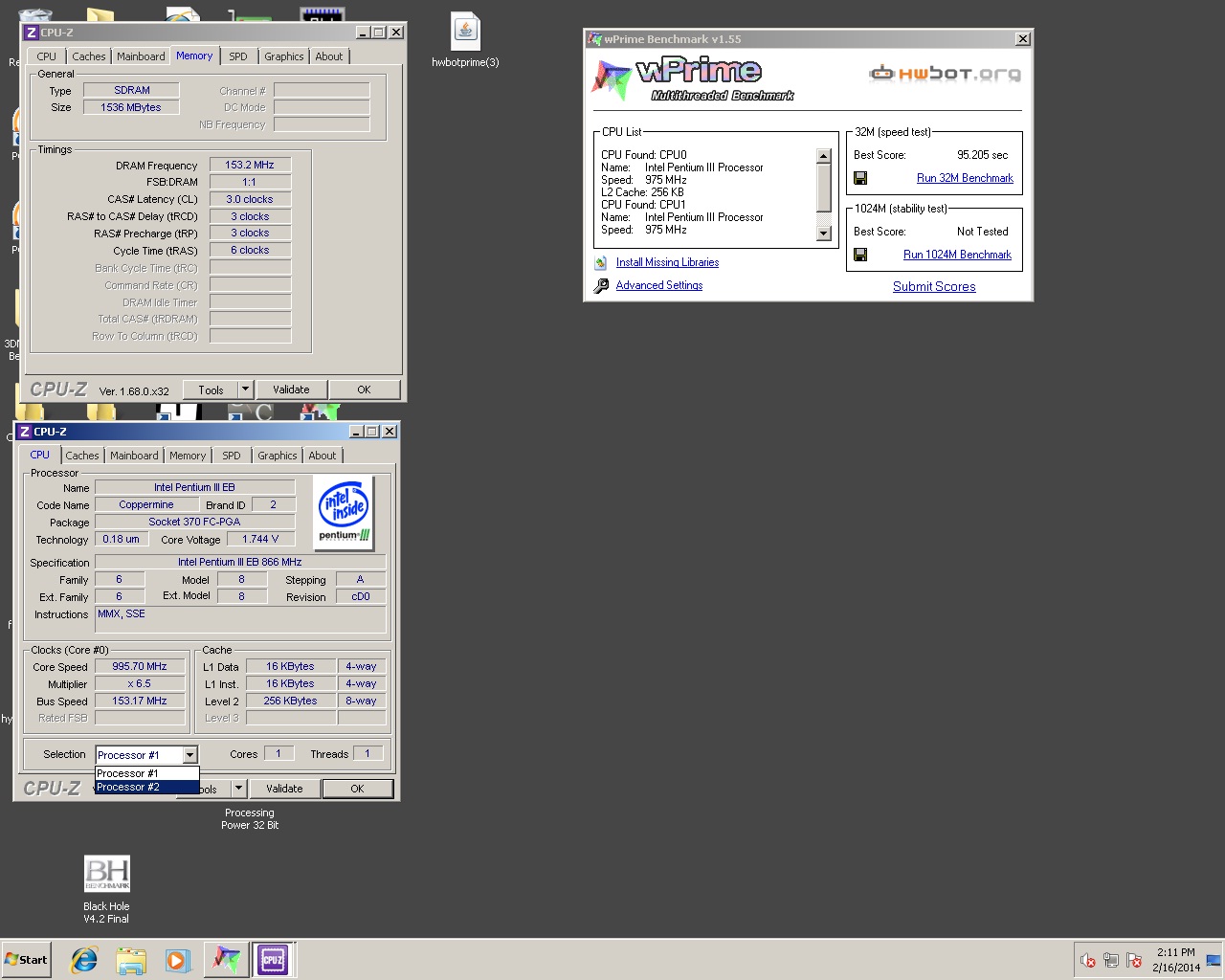Click the CPU List scrollbar thumb
The height and width of the screenshot is (980, 1225).
click(x=823, y=188)
